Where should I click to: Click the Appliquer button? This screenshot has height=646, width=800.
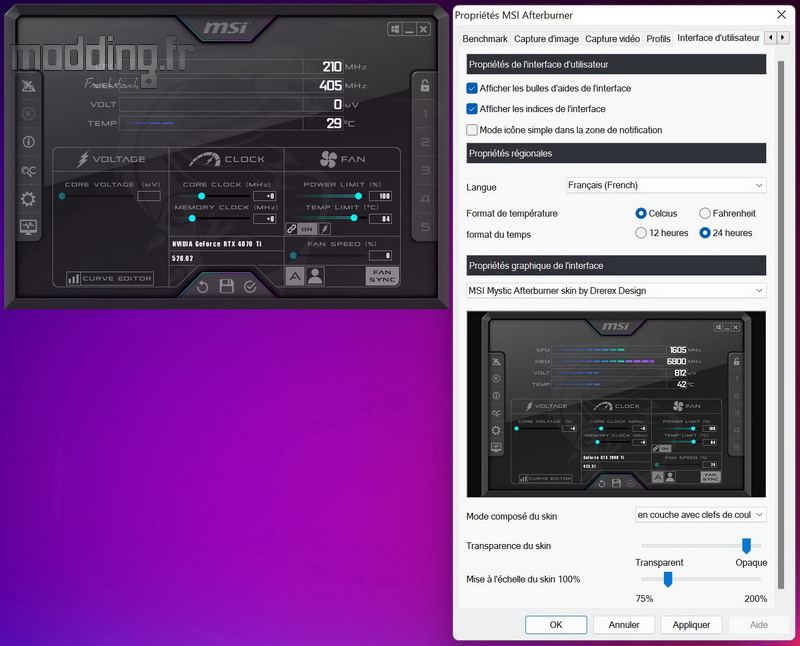tap(691, 625)
